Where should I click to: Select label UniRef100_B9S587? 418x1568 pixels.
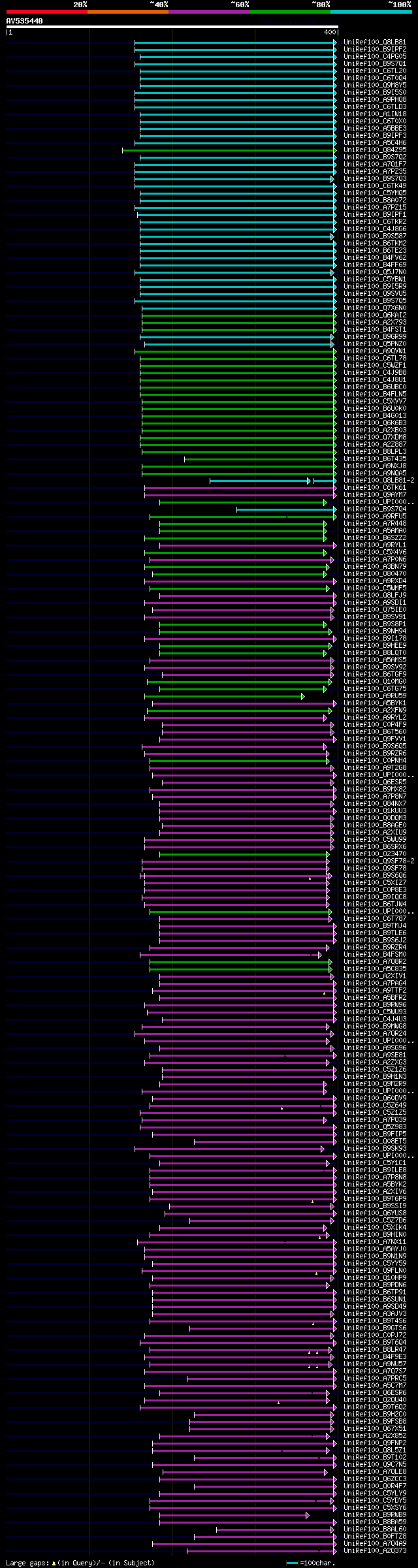click(375, 236)
